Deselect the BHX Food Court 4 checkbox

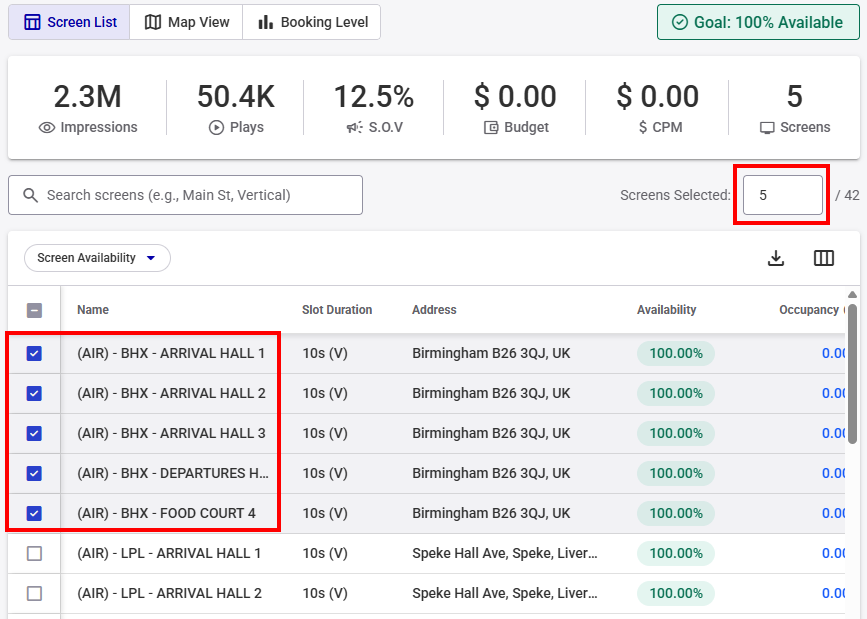coord(34,513)
